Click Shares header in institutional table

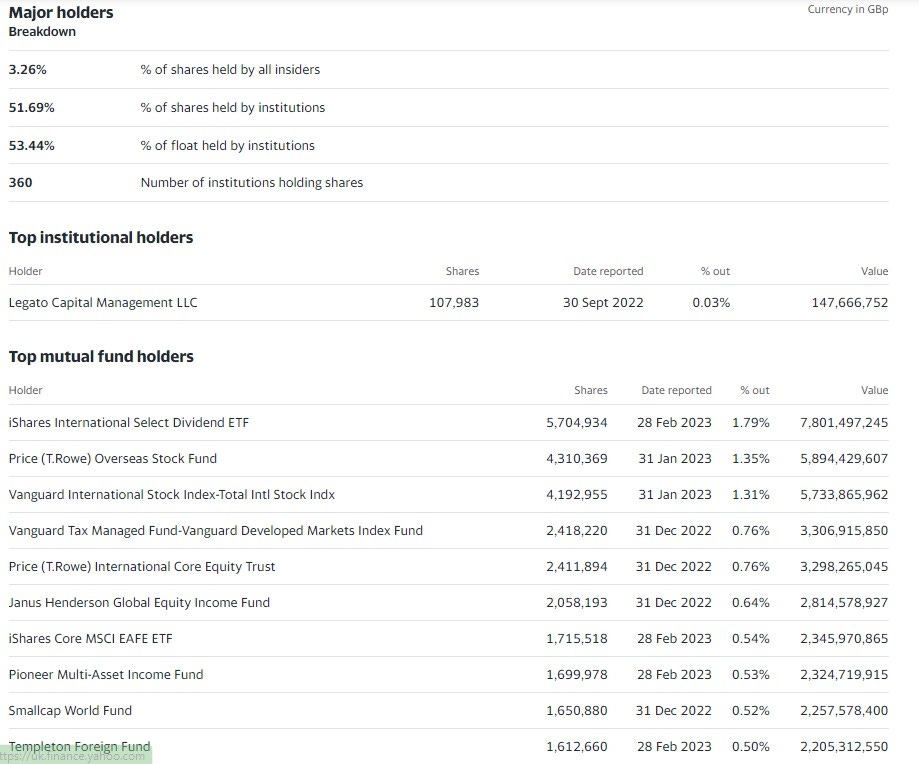(462, 271)
